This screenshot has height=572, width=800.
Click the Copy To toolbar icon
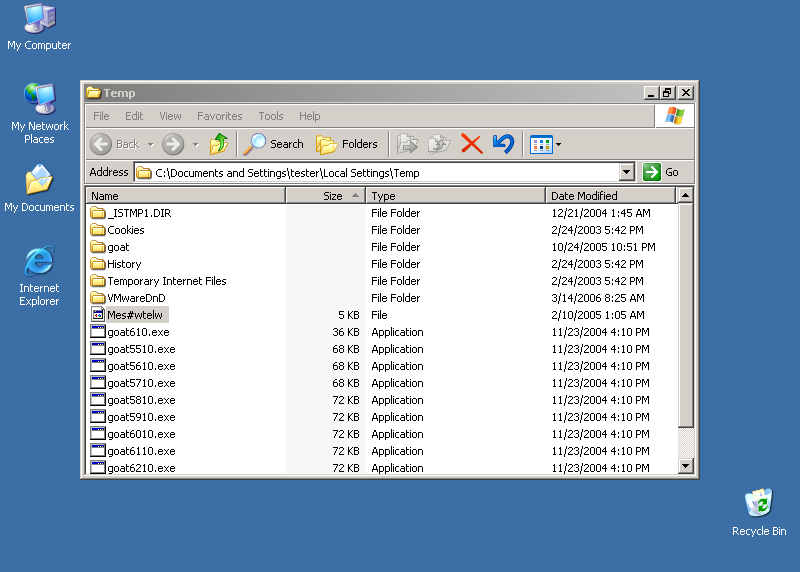click(x=439, y=144)
